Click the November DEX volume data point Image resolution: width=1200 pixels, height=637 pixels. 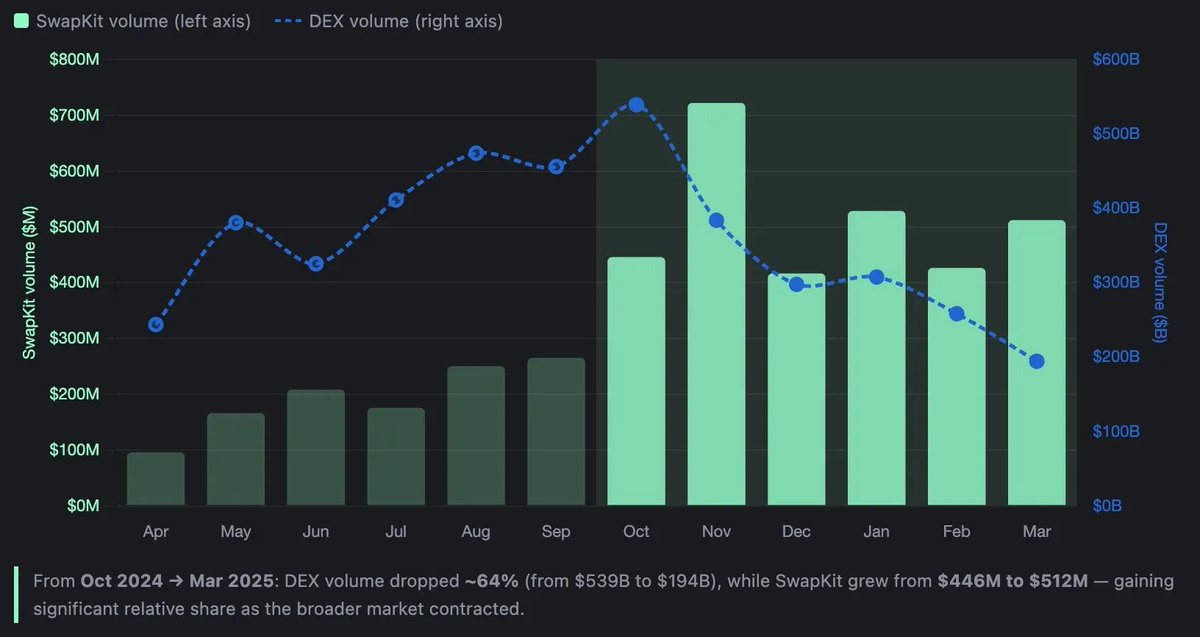point(716,221)
